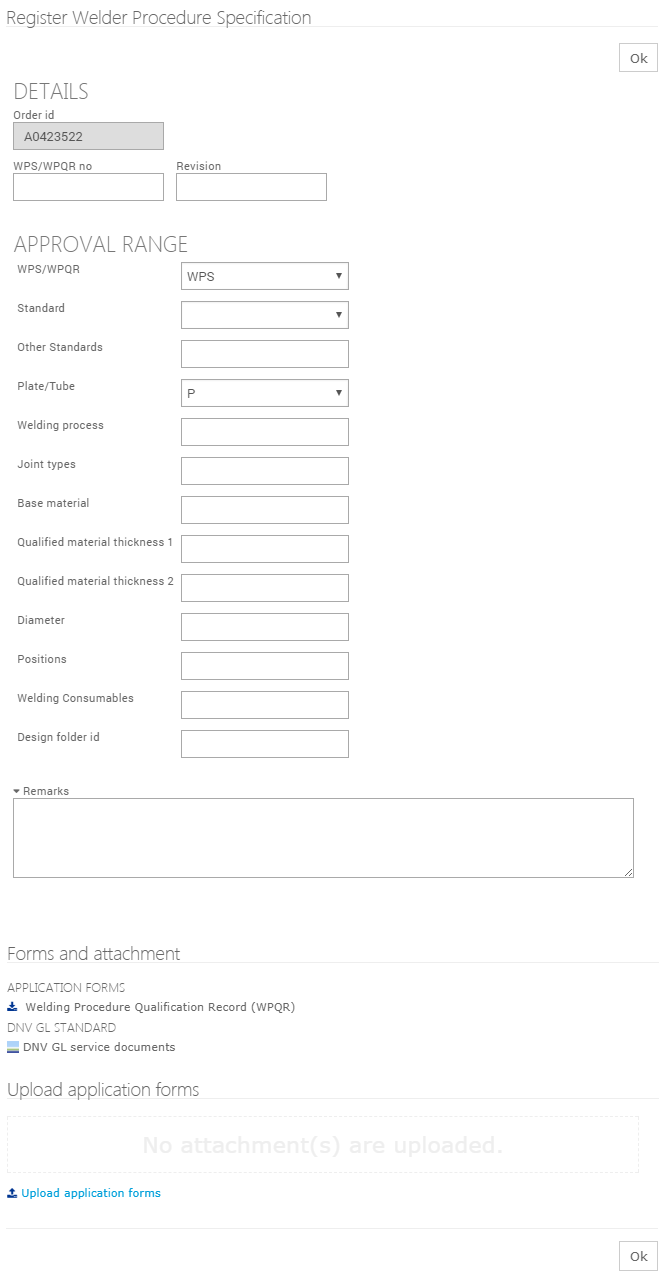Click inside the Remarks text area

pos(323,838)
